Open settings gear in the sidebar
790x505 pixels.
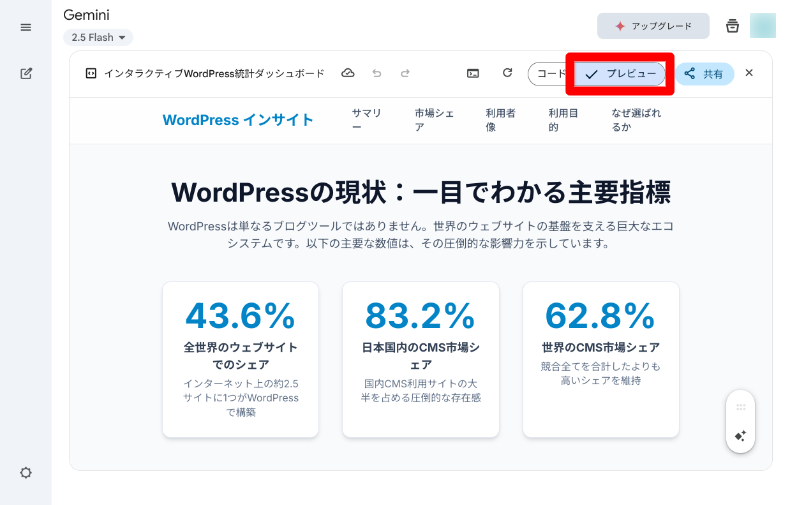click(x=26, y=473)
